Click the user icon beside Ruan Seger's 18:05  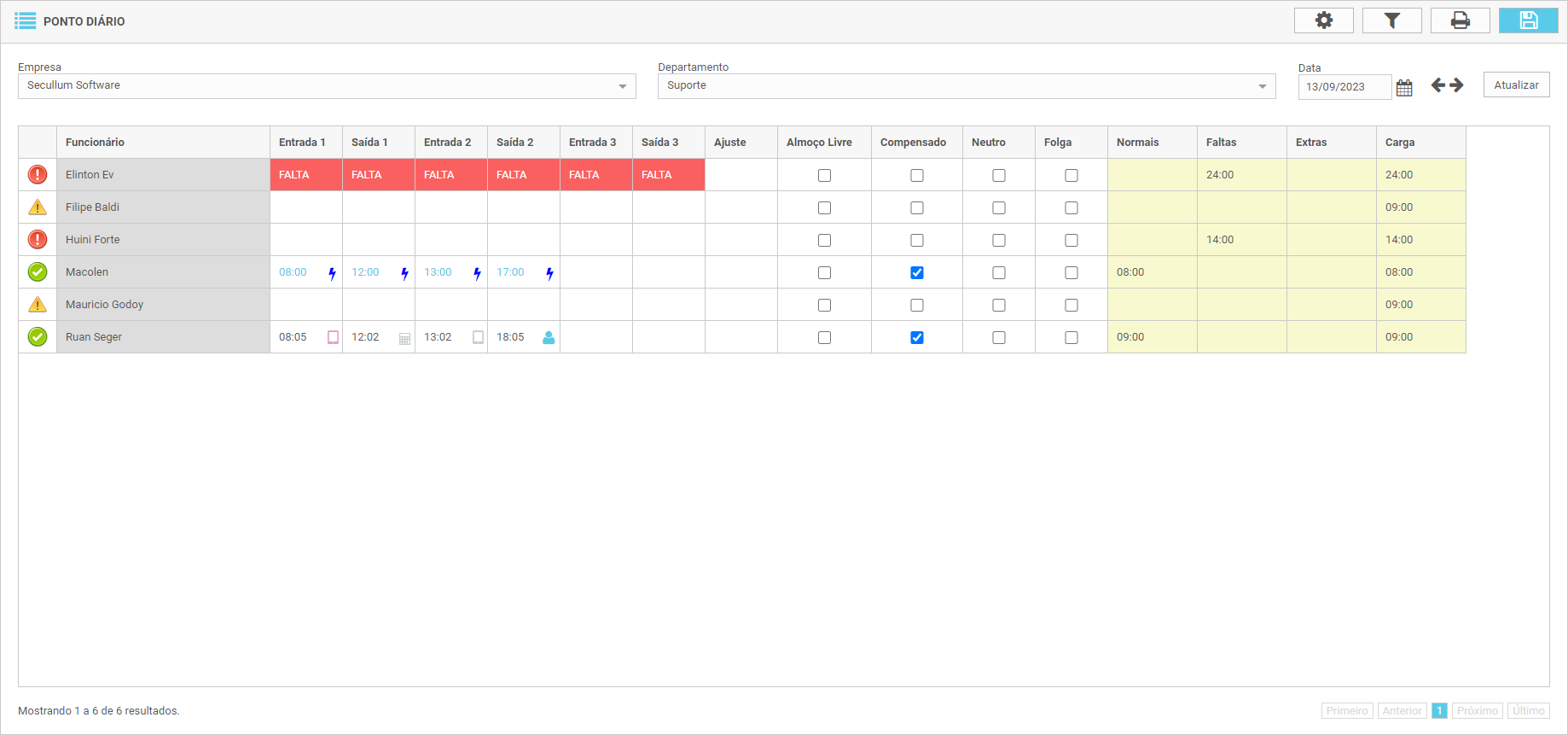click(549, 337)
